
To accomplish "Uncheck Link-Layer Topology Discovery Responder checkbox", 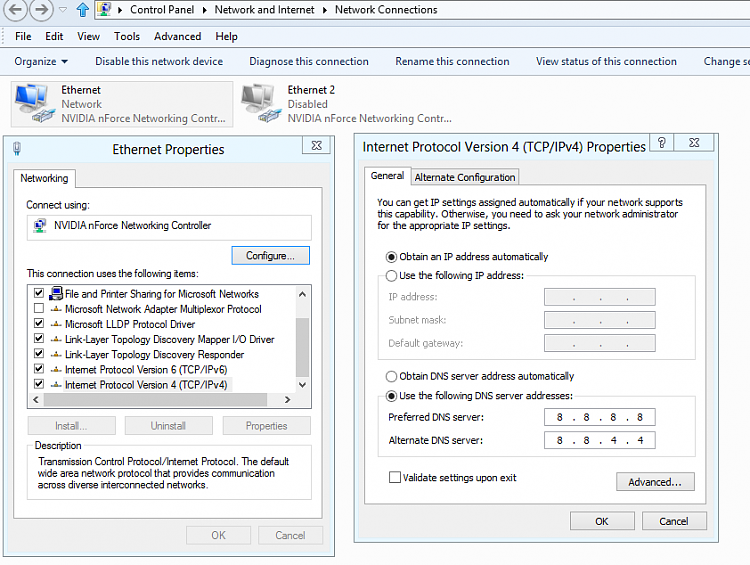I will pos(39,354).
